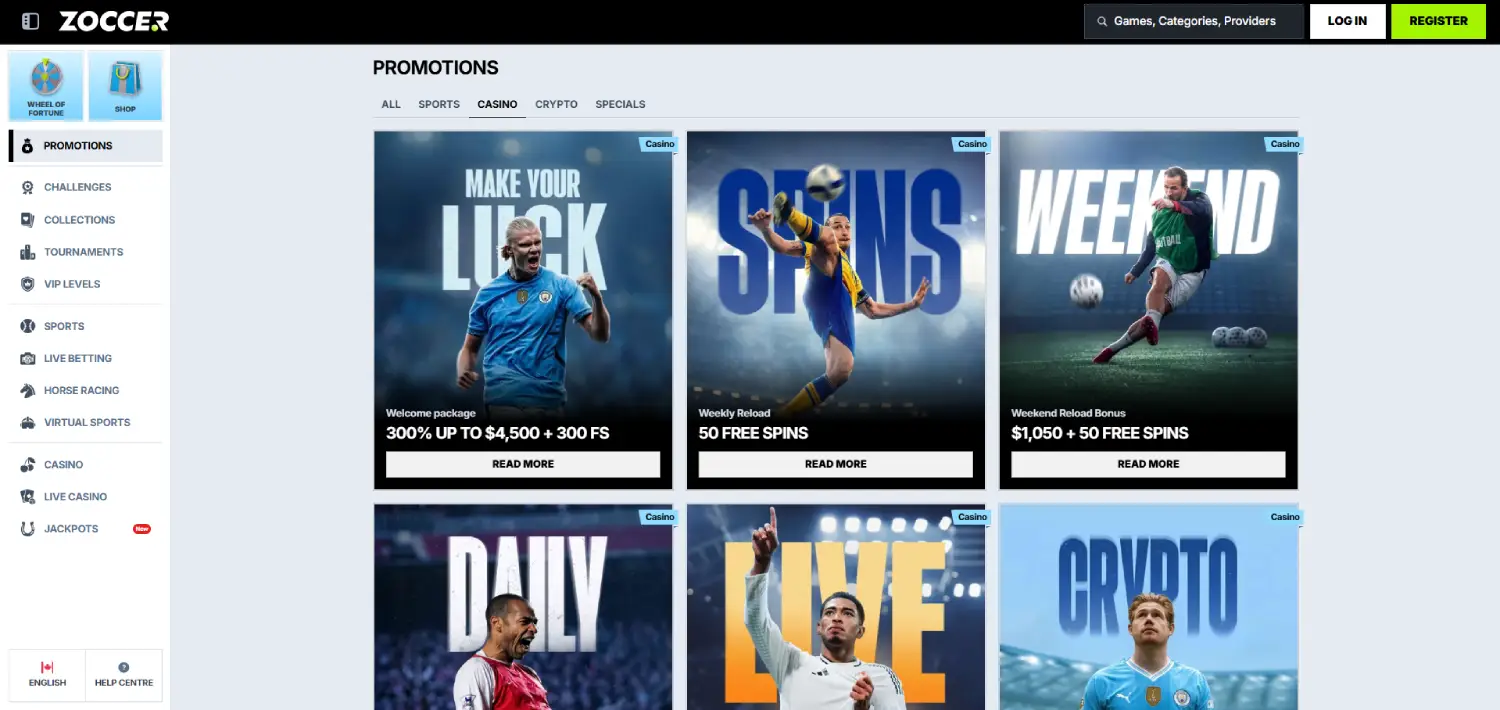The image size is (1500, 710).
Task: Click the magnifier icon in search box
Action: click(x=1102, y=21)
